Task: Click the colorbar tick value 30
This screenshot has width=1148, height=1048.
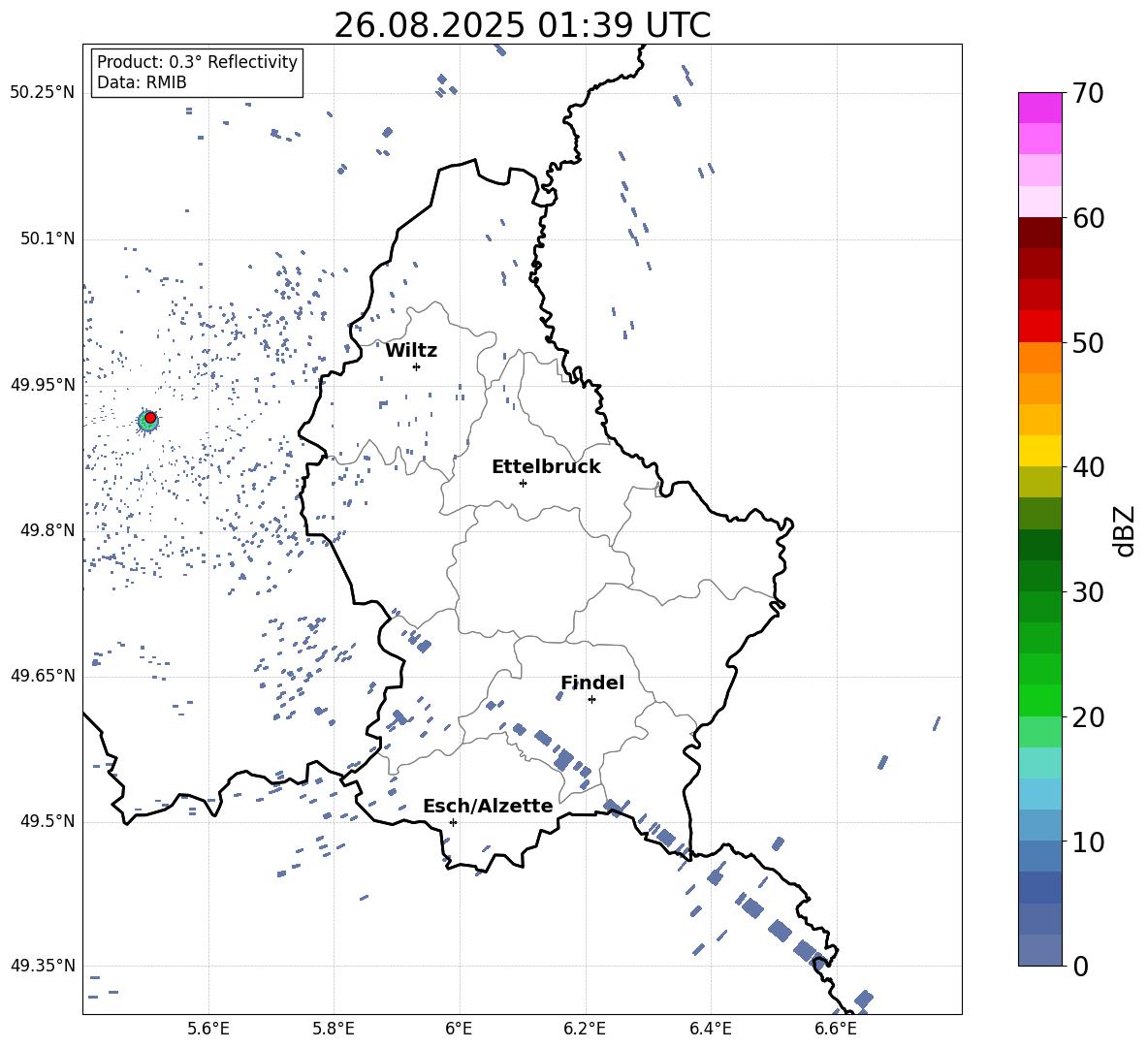Action: pos(1089,592)
